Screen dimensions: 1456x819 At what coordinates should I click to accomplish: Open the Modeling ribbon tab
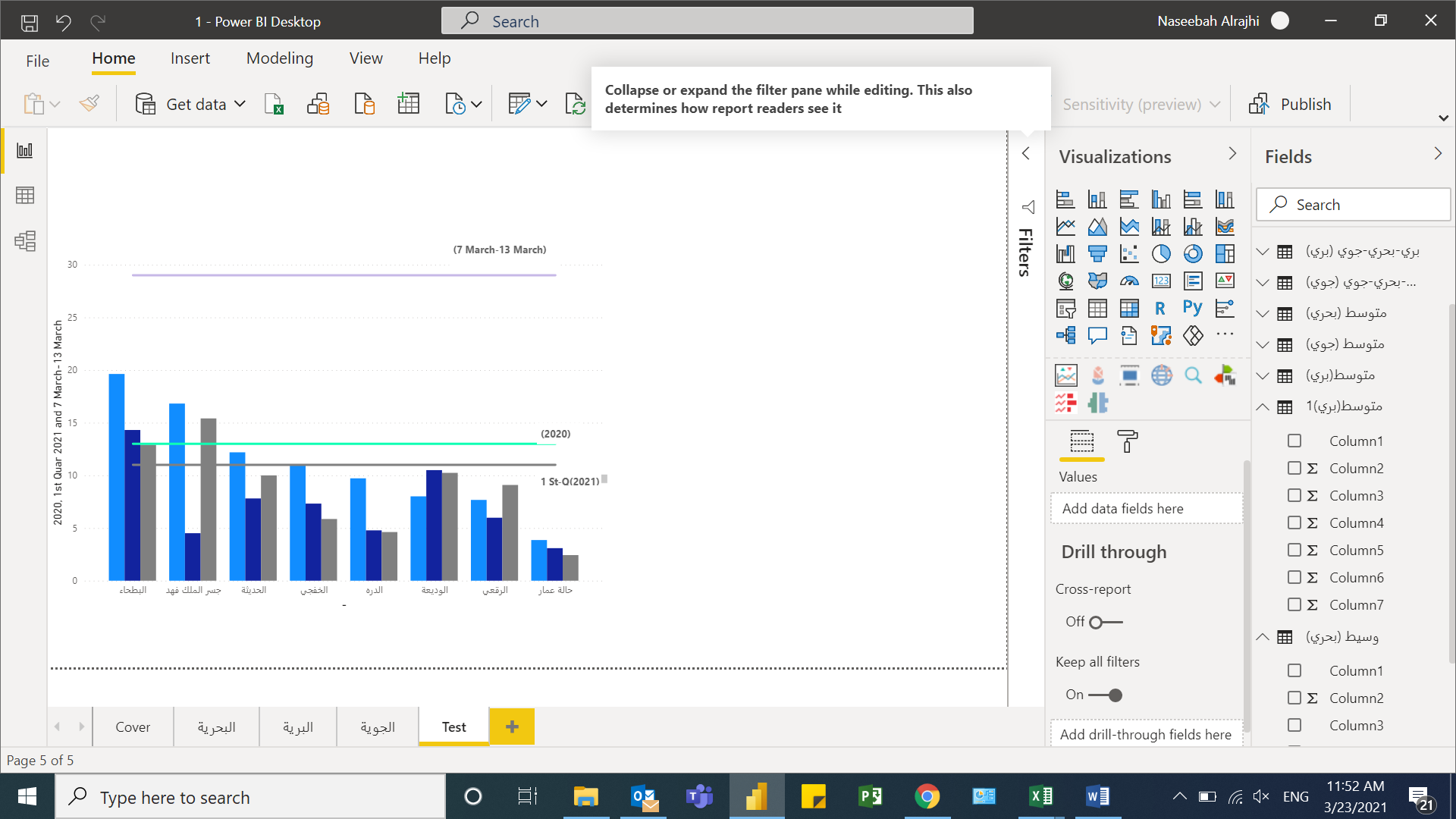click(x=280, y=58)
